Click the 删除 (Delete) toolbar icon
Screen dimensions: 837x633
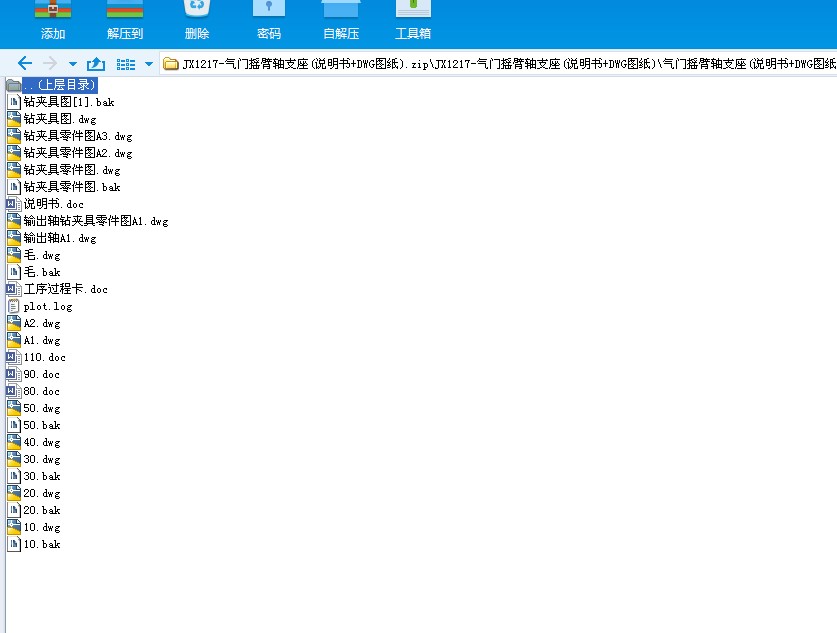tap(196, 20)
